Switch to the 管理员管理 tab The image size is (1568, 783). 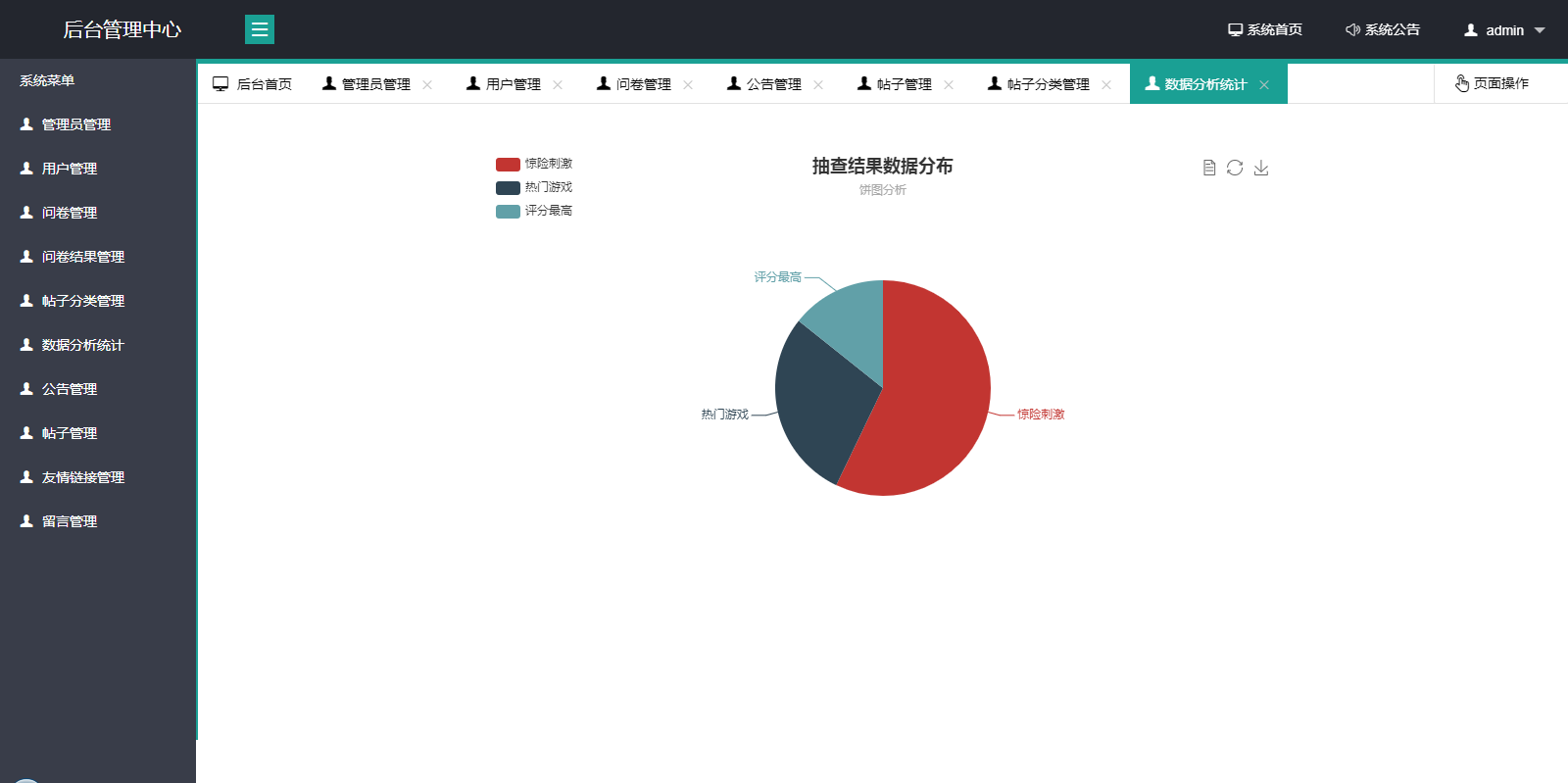[x=376, y=84]
